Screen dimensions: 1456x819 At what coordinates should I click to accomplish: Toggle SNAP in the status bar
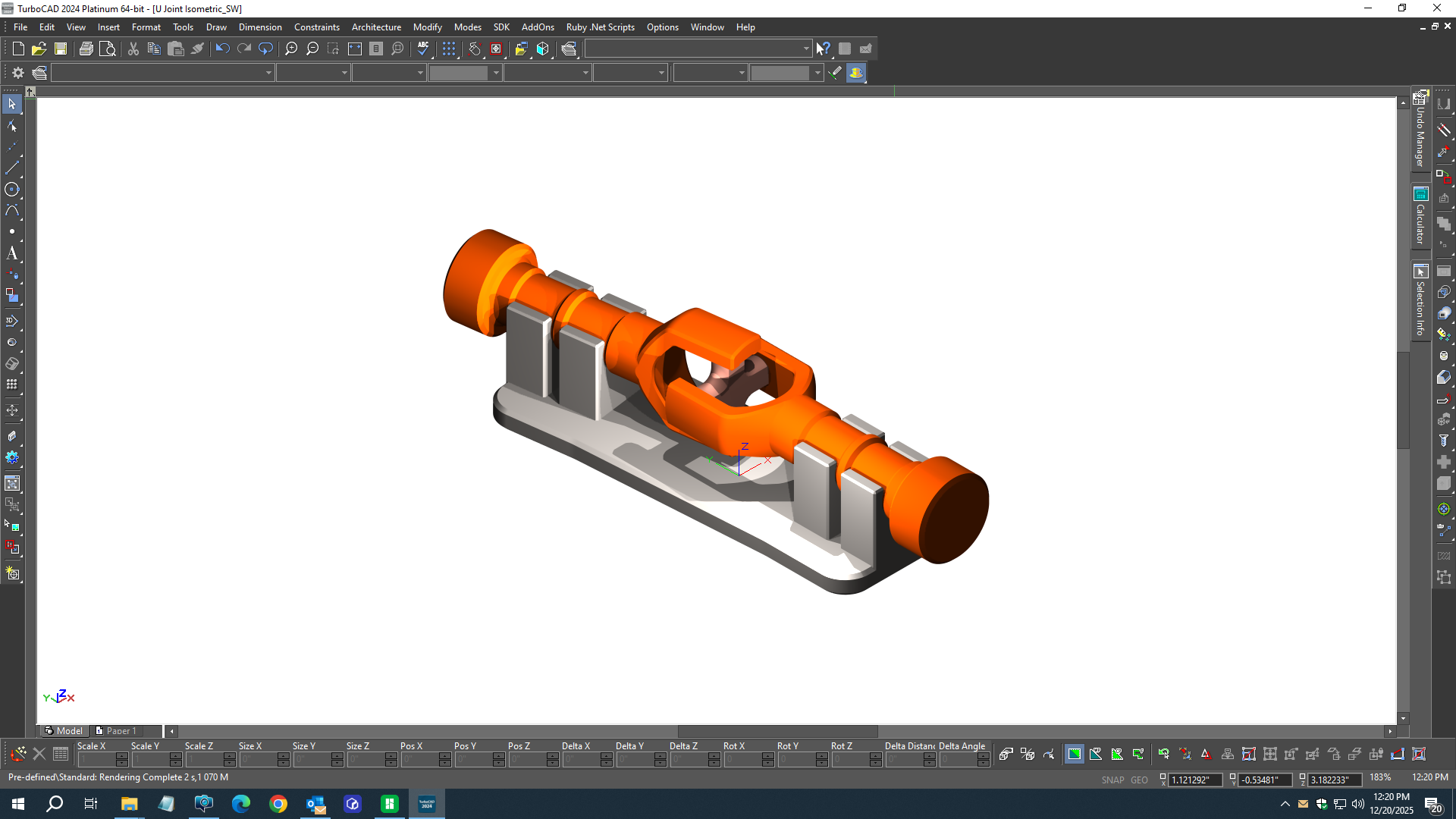(x=1112, y=780)
